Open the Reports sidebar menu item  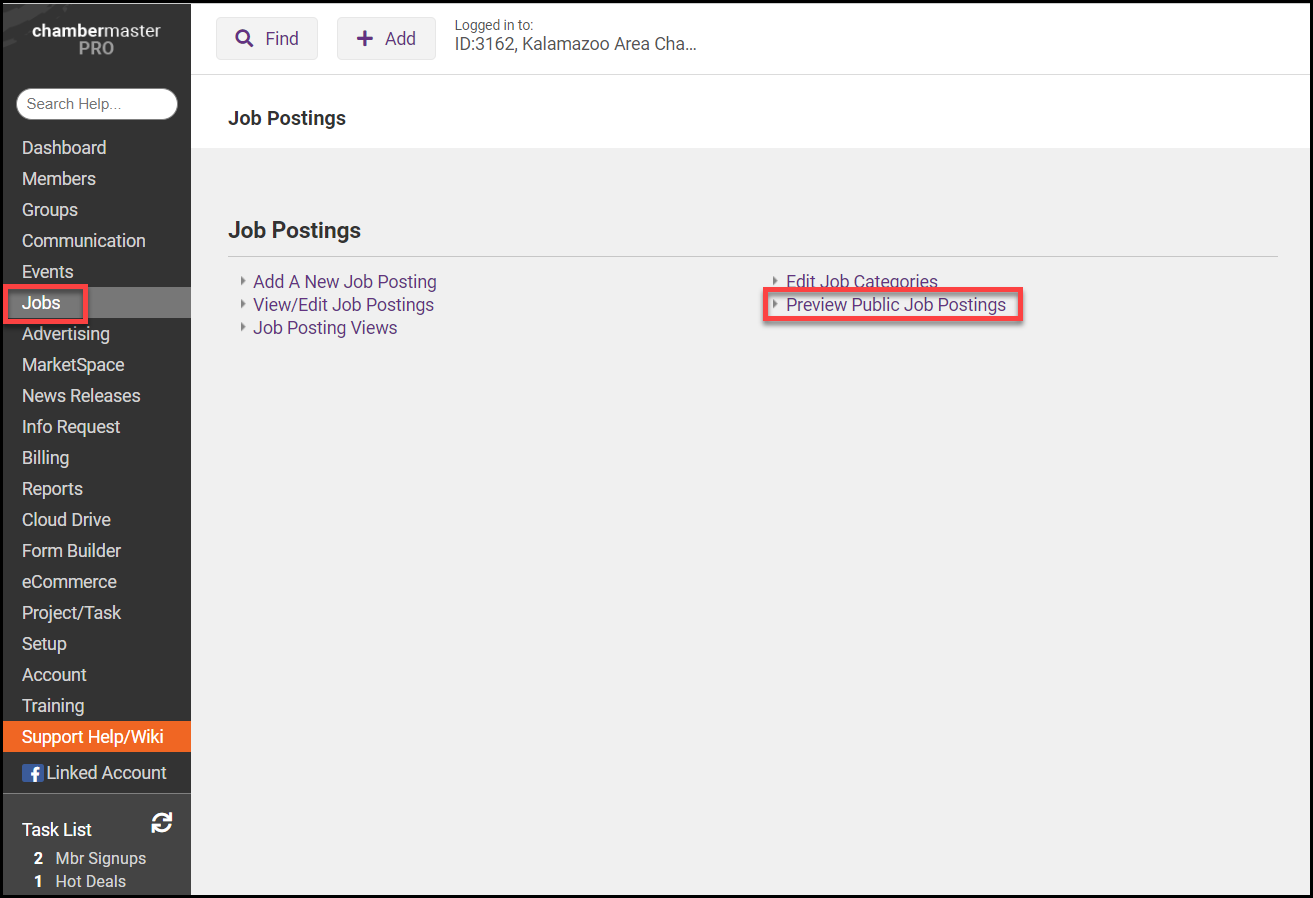52,489
